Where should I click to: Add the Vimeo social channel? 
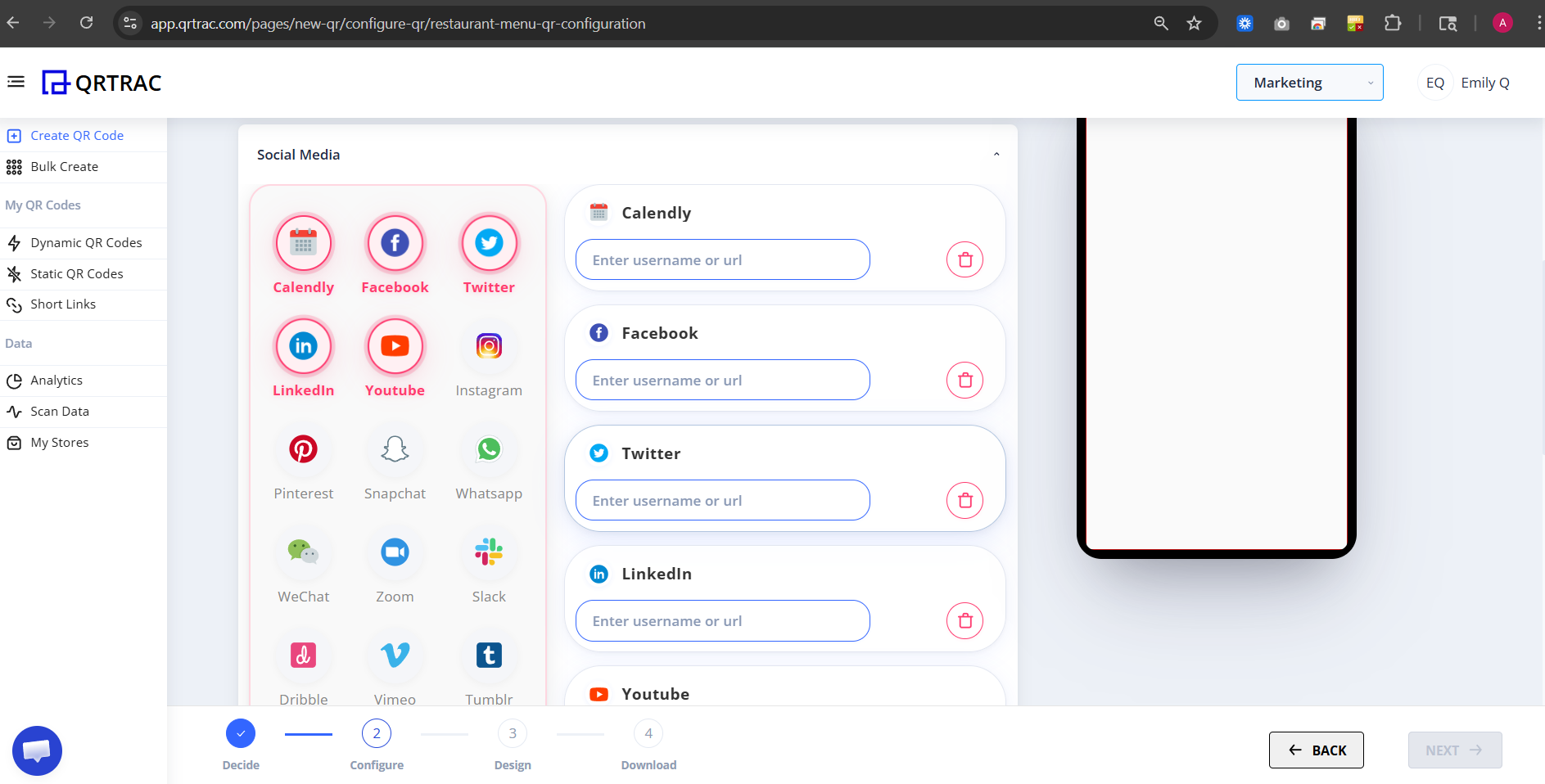(x=395, y=655)
